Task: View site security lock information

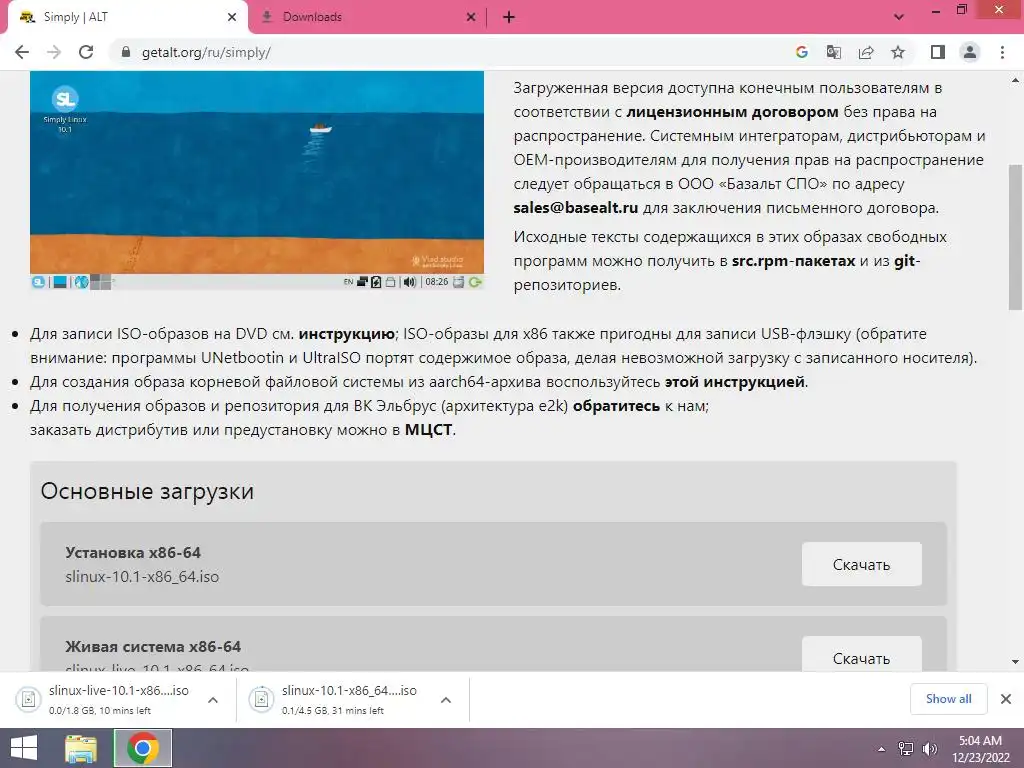Action: [127, 52]
